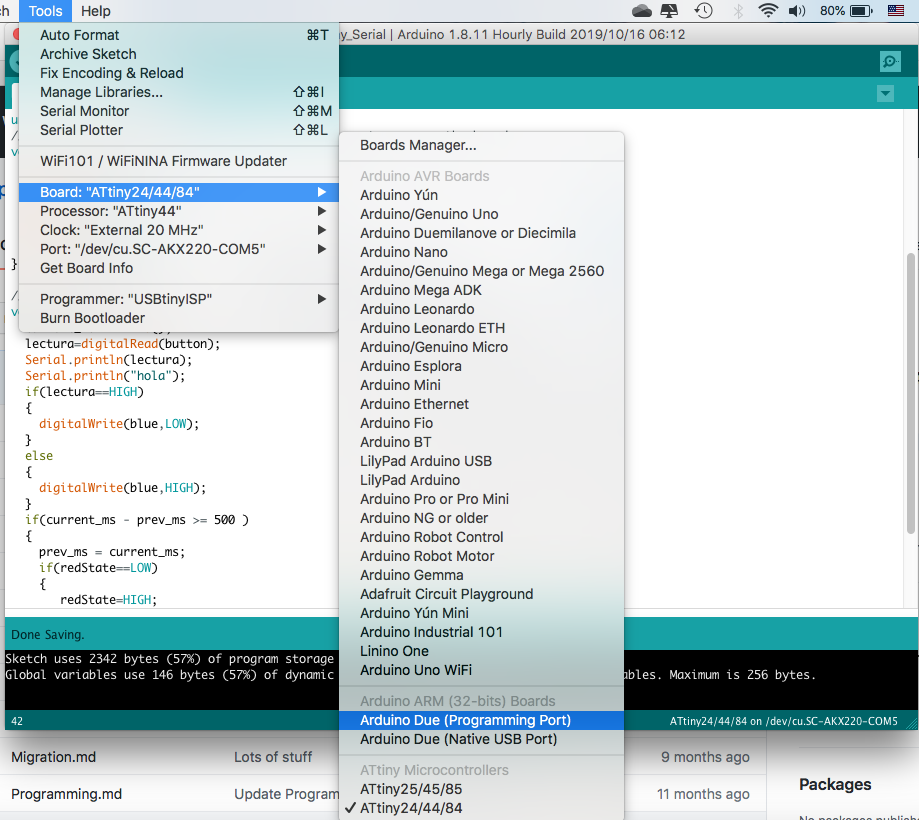This screenshot has width=919, height=820.
Task: Open WiFi101 / WiFiNINA Firmware Updater
Action: 179,161
